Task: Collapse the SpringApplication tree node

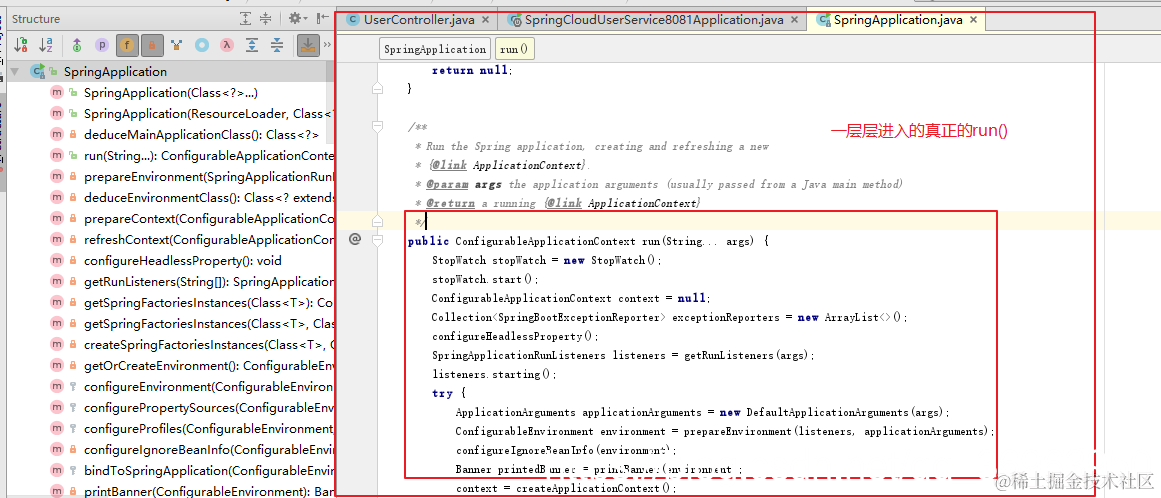Action: (15, 72)
